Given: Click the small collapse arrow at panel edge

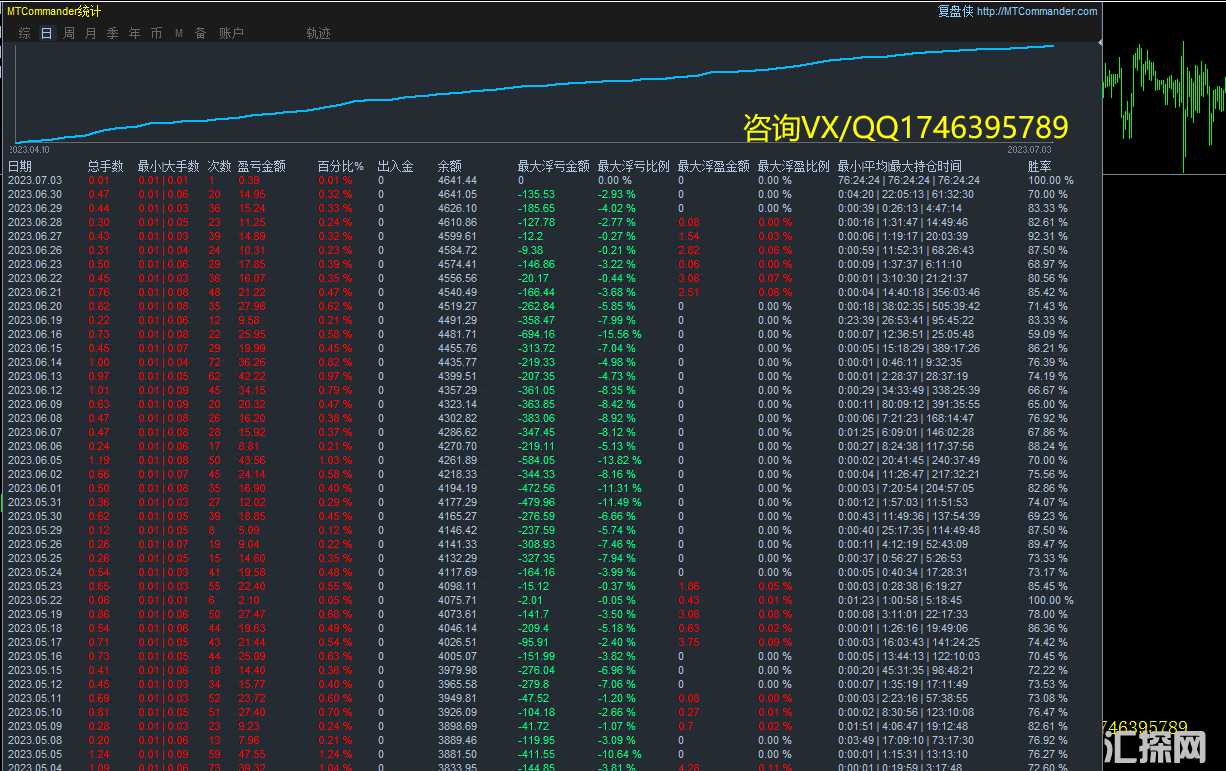Looking at the screenshot, I should [x=1100, y=42].
